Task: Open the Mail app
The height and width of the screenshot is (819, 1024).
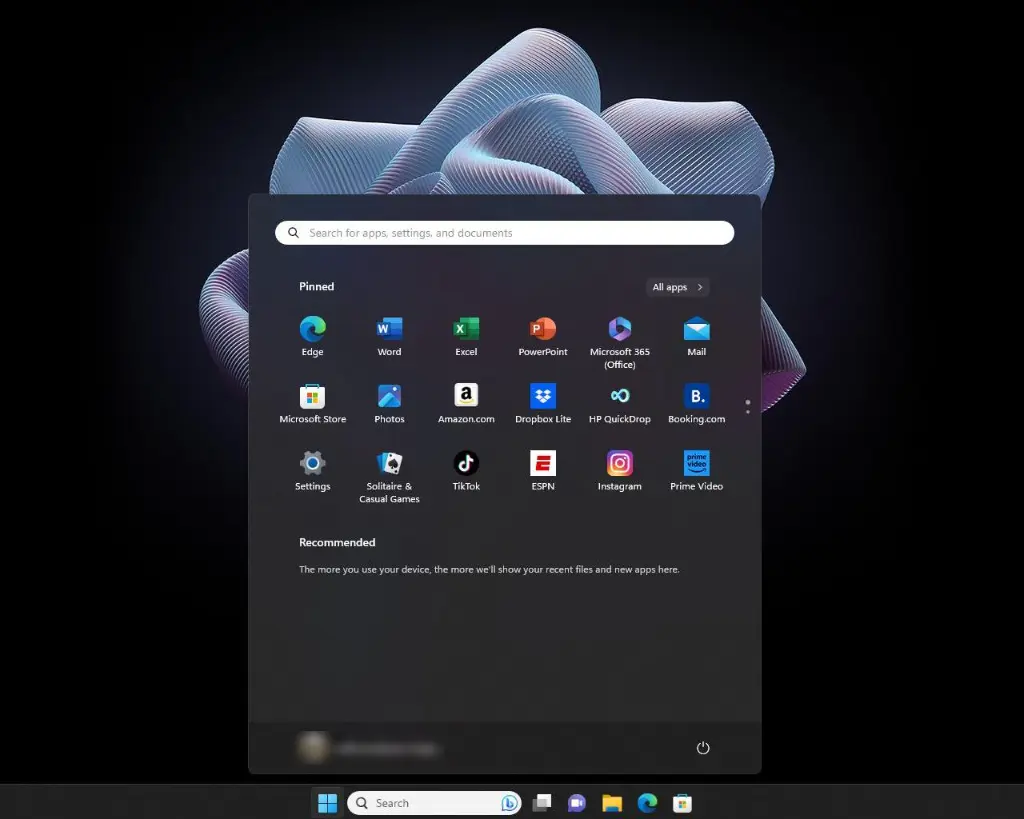Action: click(x=696, y=328)
